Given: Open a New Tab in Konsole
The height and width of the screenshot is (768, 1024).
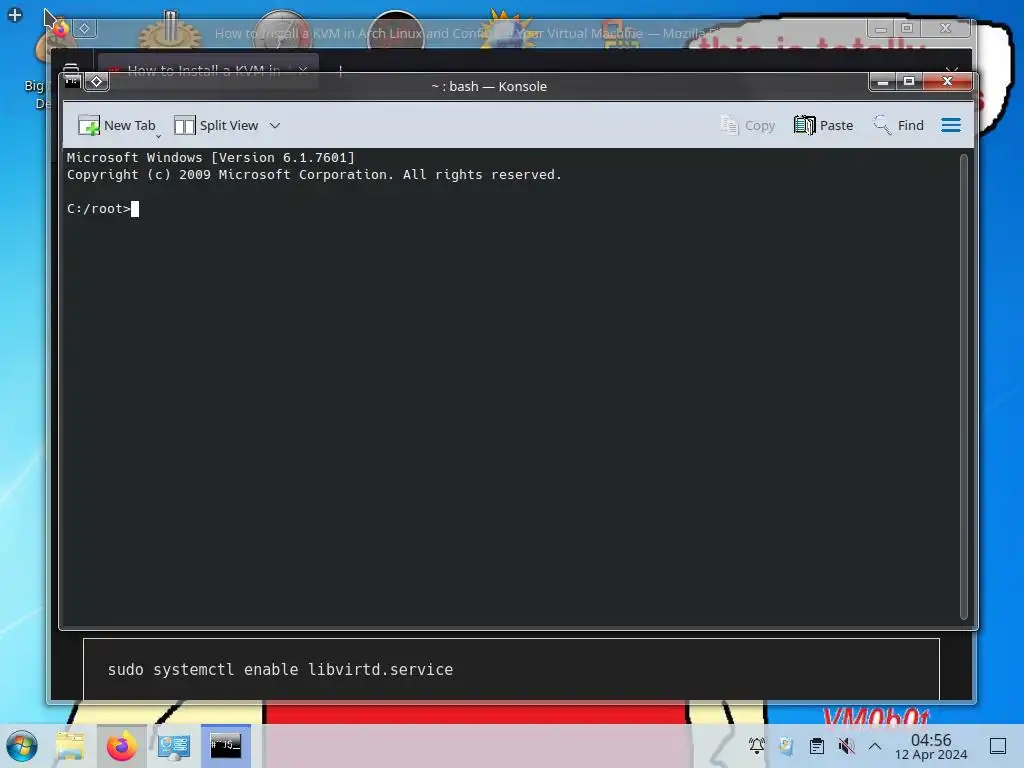Looking at the screenshot, I should point(116,125).
